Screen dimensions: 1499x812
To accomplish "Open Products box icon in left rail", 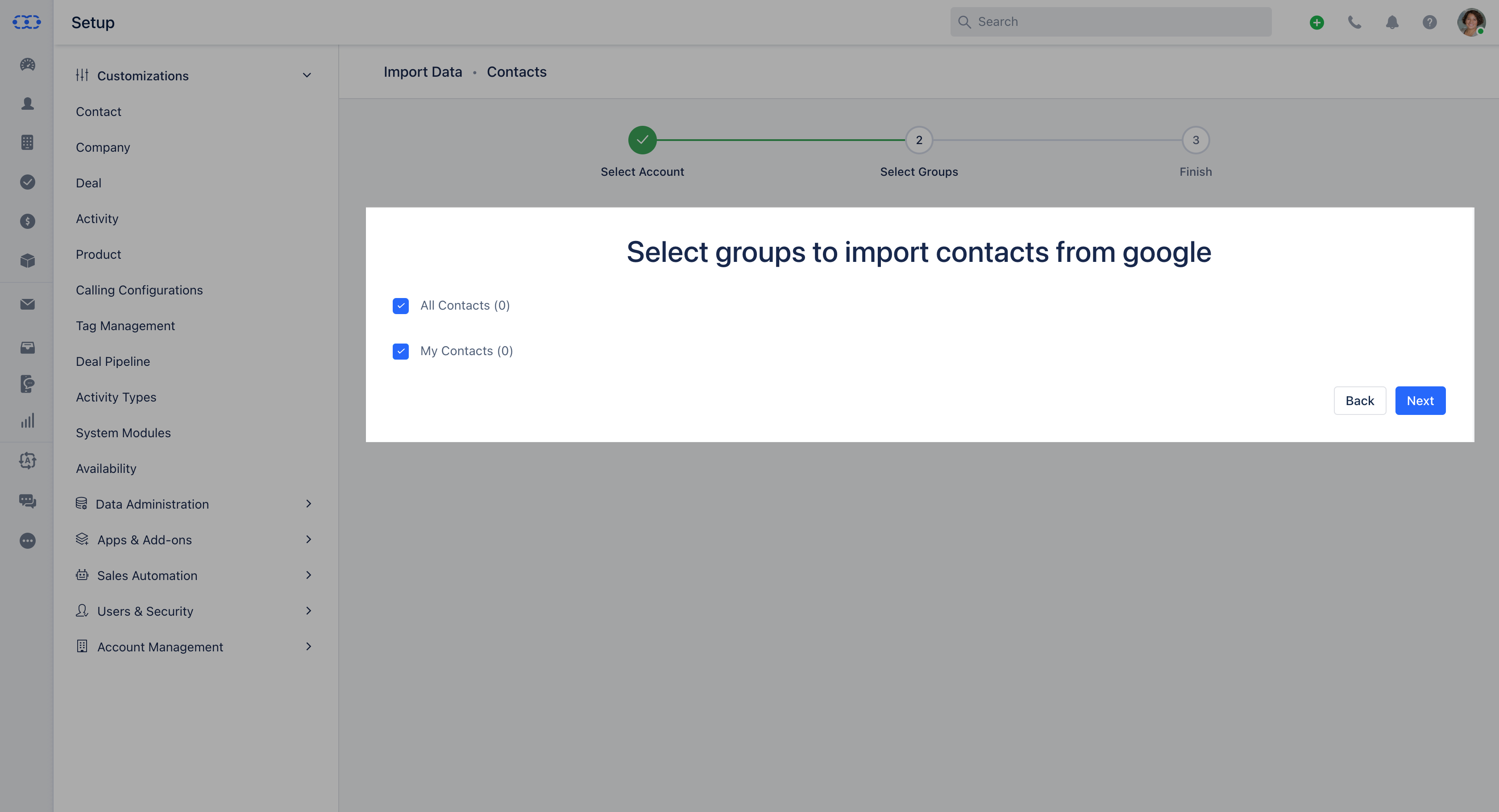I will point(27,261).
